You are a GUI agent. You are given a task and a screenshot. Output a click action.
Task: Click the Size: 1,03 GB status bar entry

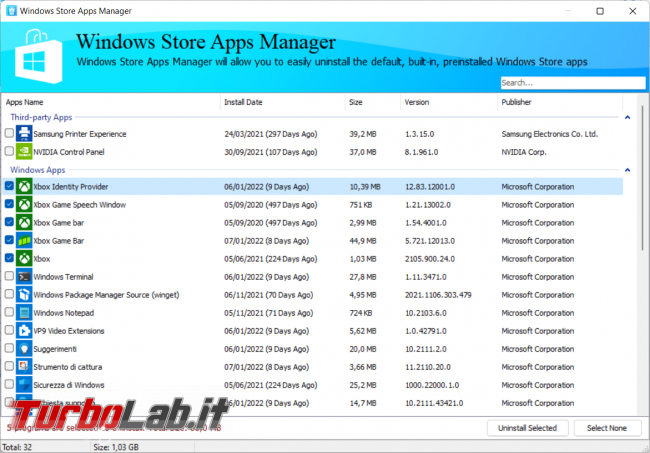coord(116,447)
